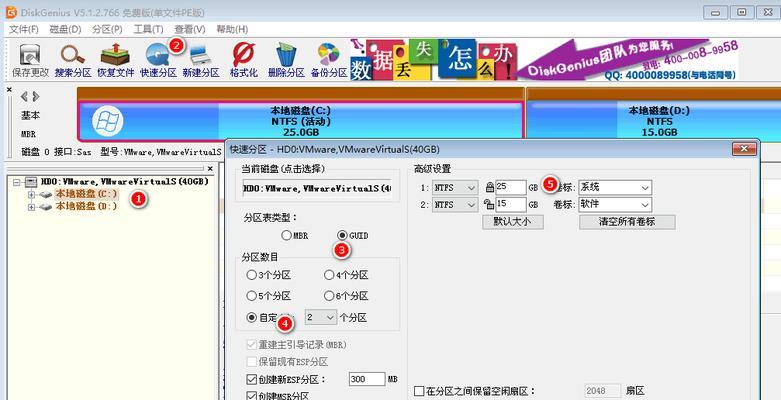This screenshot has width=781, height=400.
Task: Click the DiskGenius team banner advertisement
Action: pyautogui.click(x=544, y=60)
